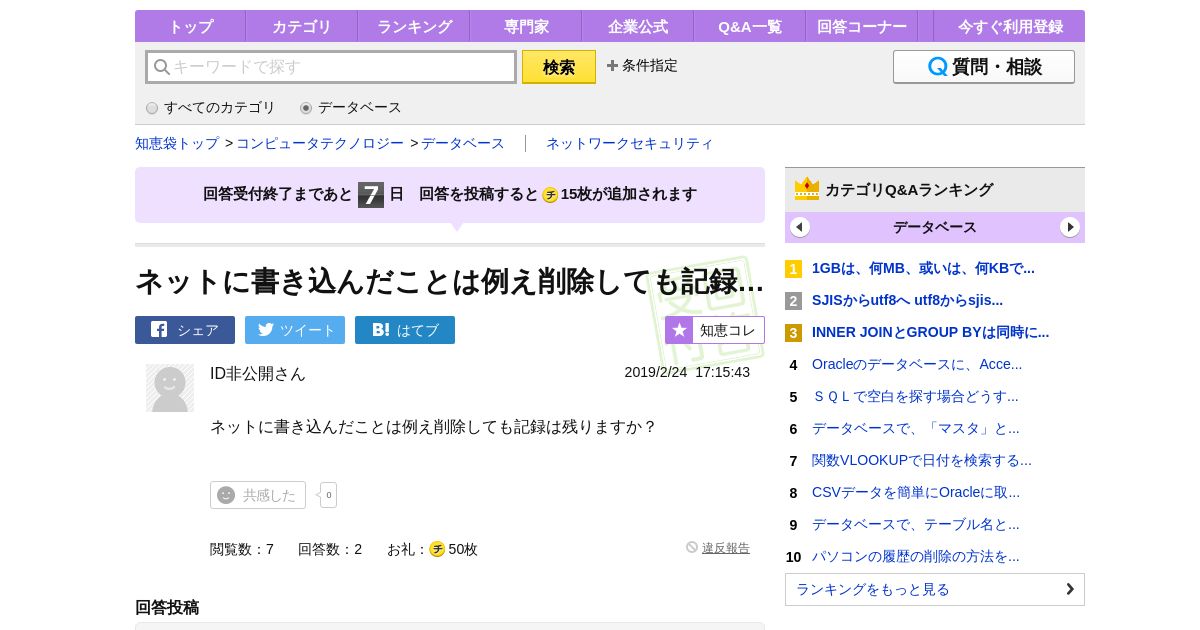Open データベースで、「マスタ」と question
The height and width of the screenshot is (630, 1200).
[916, 428]
